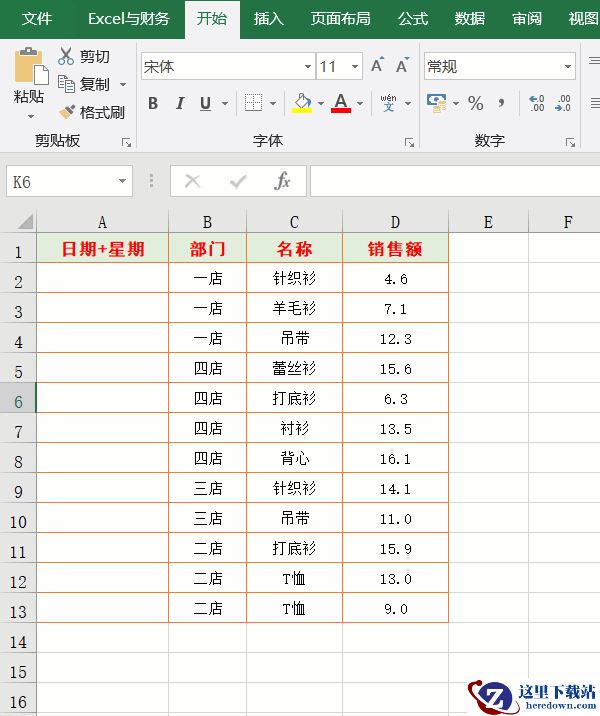Select cell with value 16.1
The height and width of the screenshot is (716, 600).
[395, 458]
